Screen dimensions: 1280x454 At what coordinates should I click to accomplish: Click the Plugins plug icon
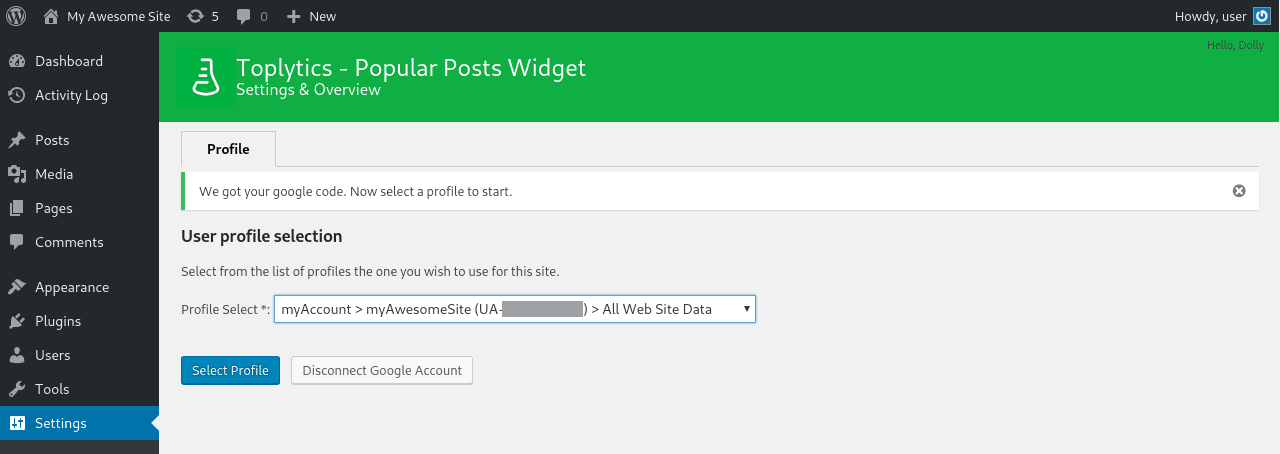[x=17, y=321]
